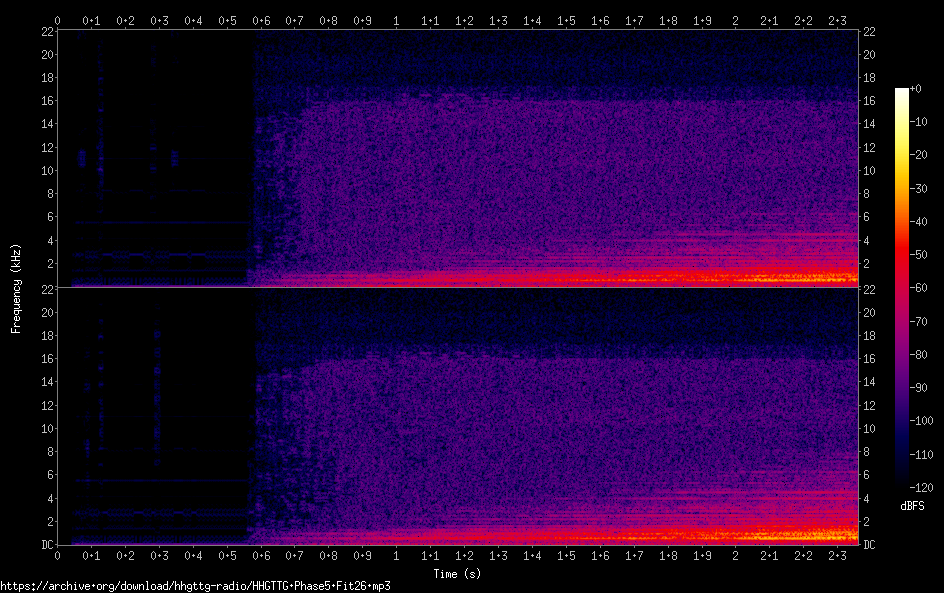
Task: Select the upper channel spectrogram plot
Action: click(457, 158)
